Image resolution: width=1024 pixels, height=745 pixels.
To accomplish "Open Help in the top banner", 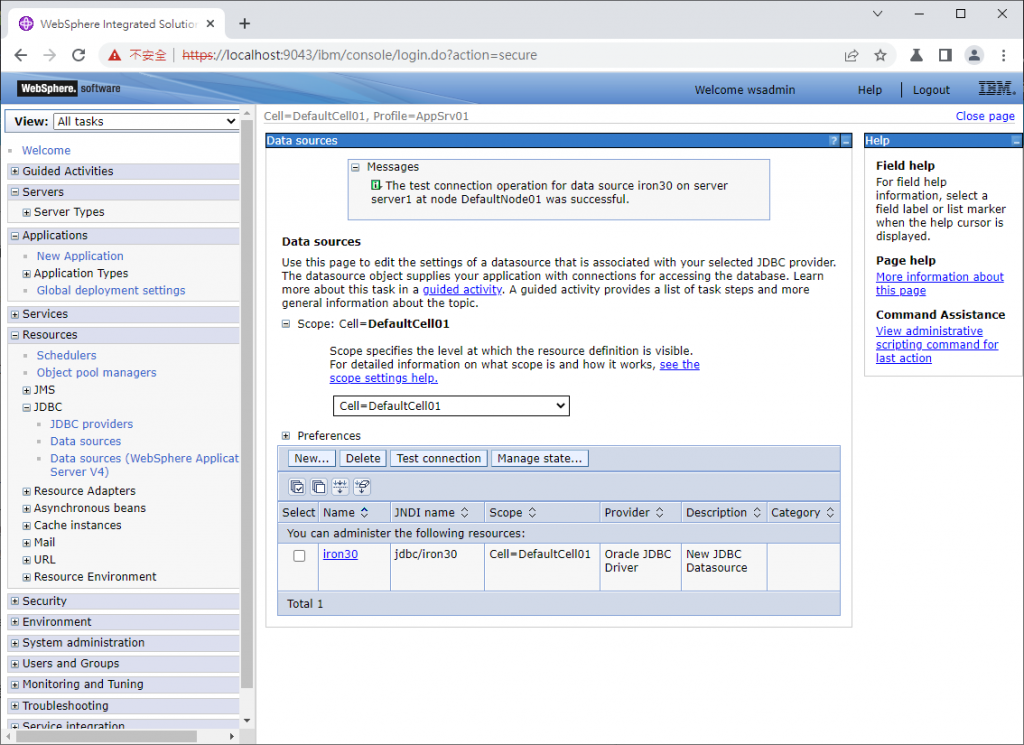I will coord(869,90).
